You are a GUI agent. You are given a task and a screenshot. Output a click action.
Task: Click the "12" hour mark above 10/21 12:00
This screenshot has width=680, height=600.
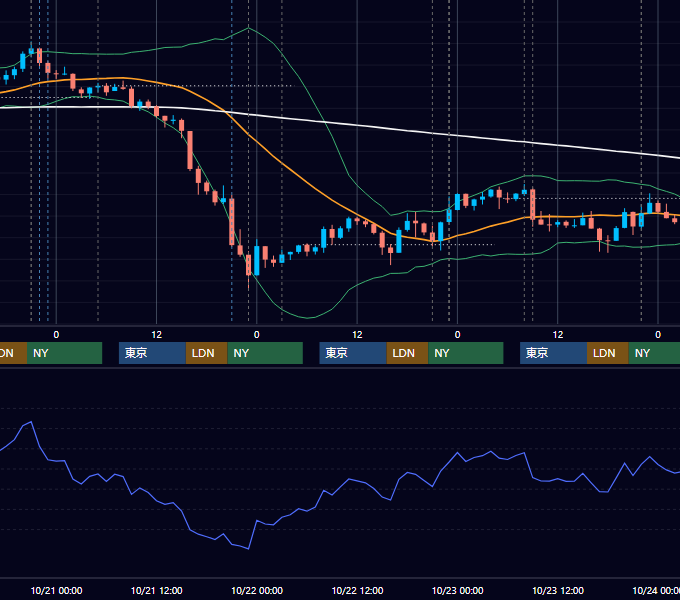[x=157, y=335]
